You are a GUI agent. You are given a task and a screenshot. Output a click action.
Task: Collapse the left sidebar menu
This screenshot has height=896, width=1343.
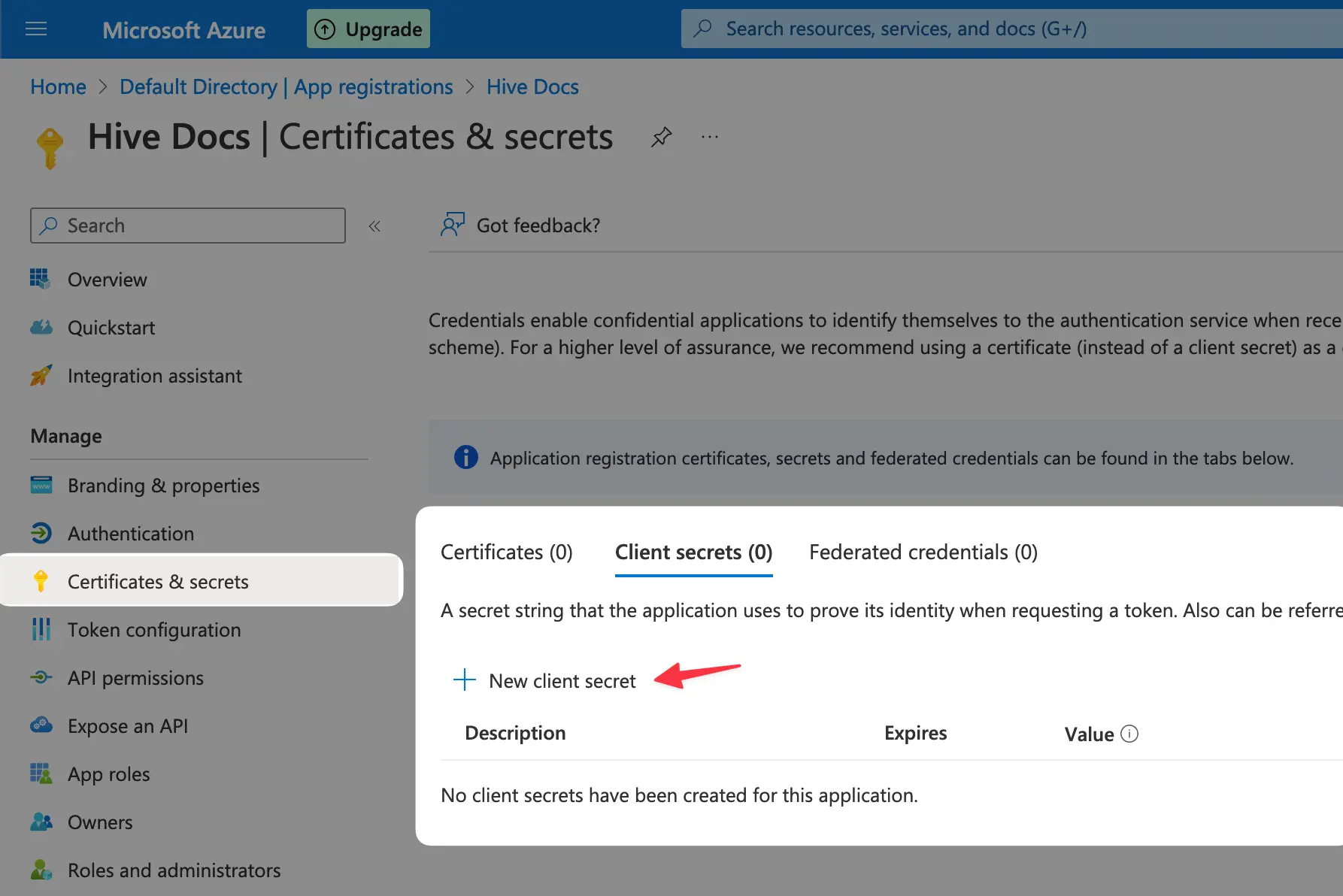(x=374, y=226)
